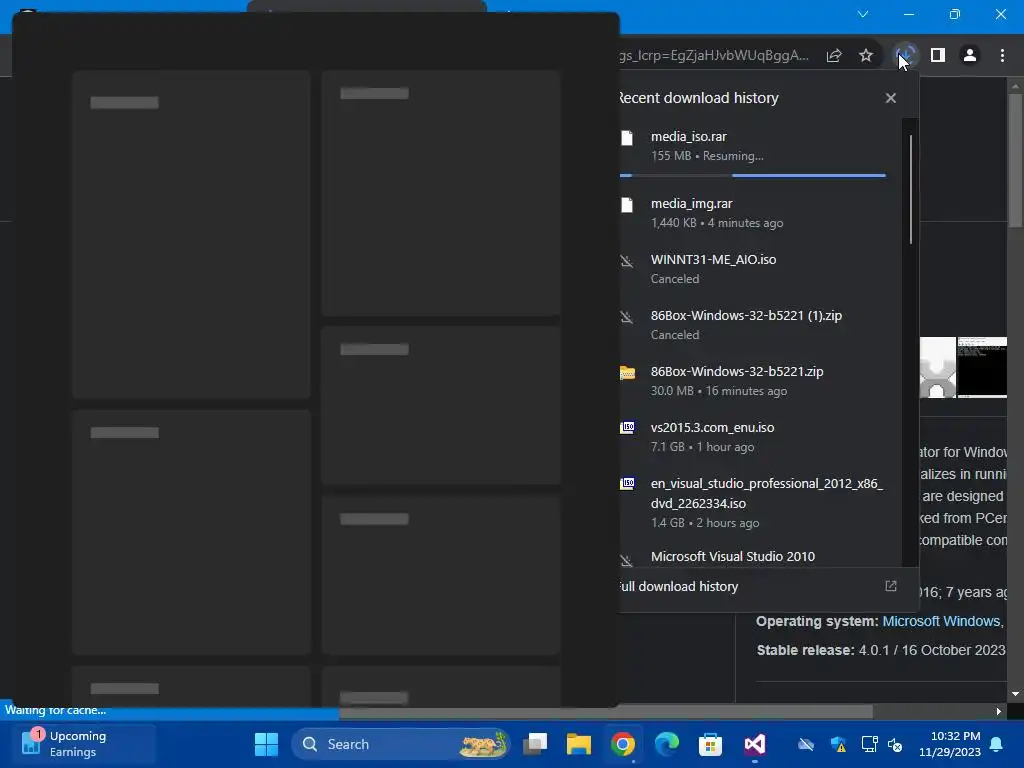Viewport: 1024px width, 768px height.
Task: Open media_img.rar download entry
Action: 761,213
